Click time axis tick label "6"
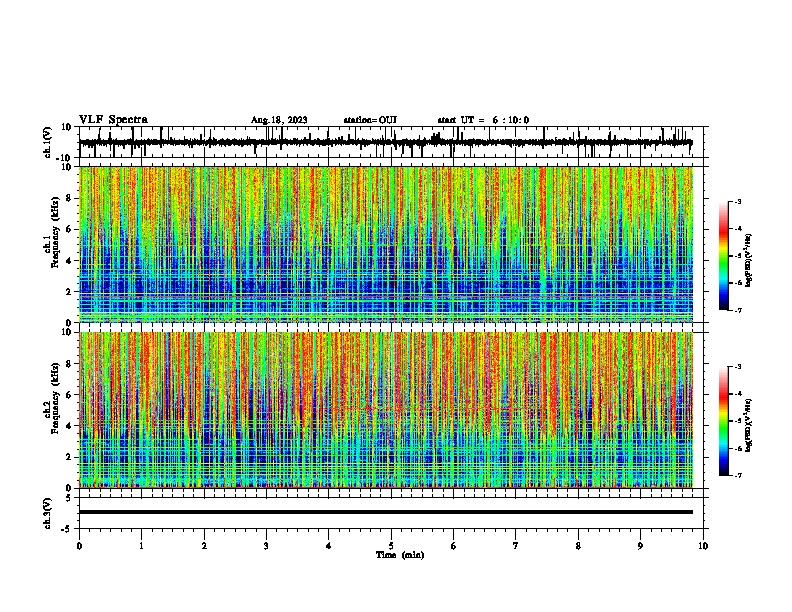This screenshot has width=792, height=612. [454, 546]
